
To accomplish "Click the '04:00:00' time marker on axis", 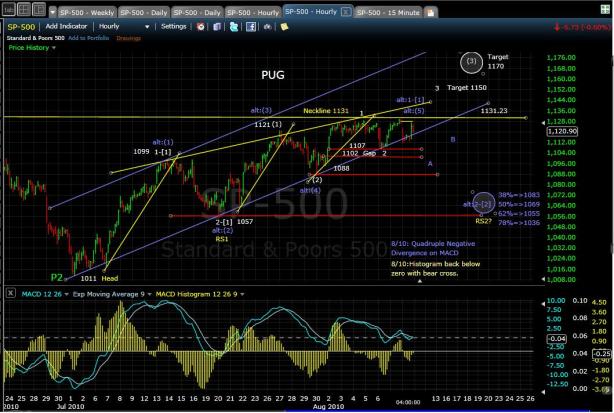I will coord(408,402).
